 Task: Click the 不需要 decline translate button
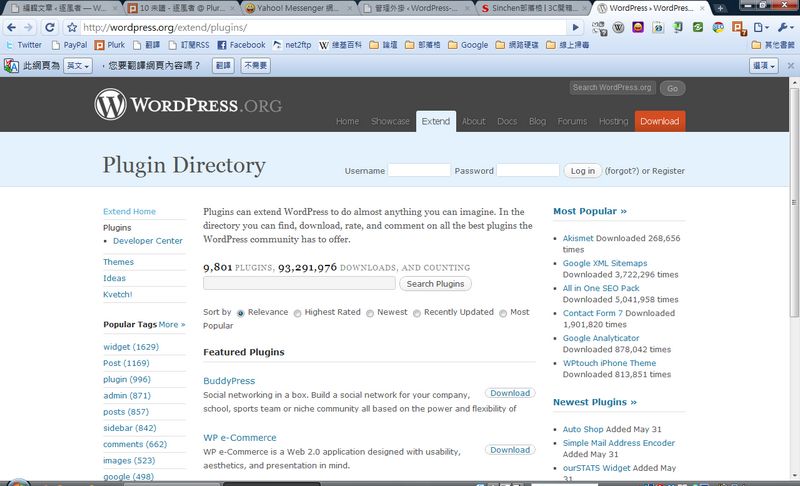(255, 66)
